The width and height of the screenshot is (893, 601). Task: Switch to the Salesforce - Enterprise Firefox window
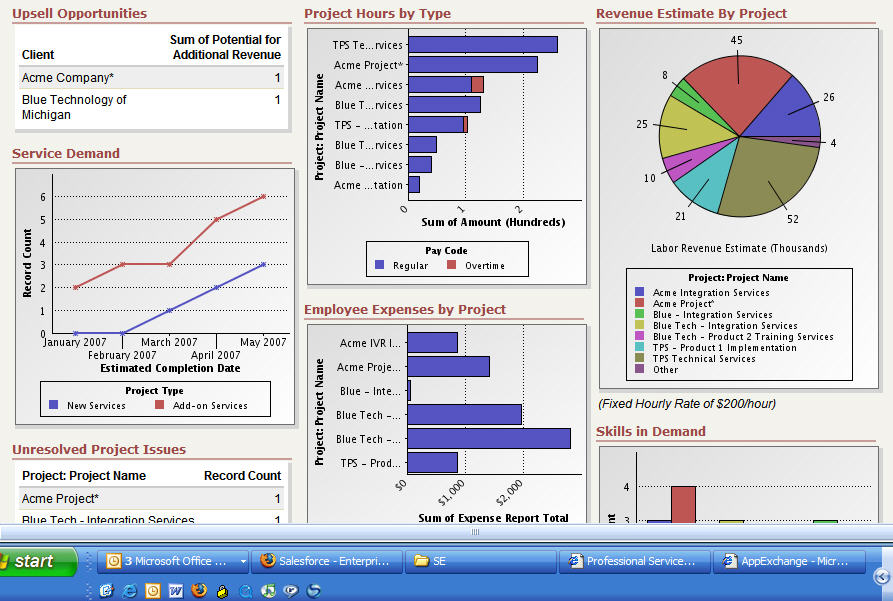point(327,562)
